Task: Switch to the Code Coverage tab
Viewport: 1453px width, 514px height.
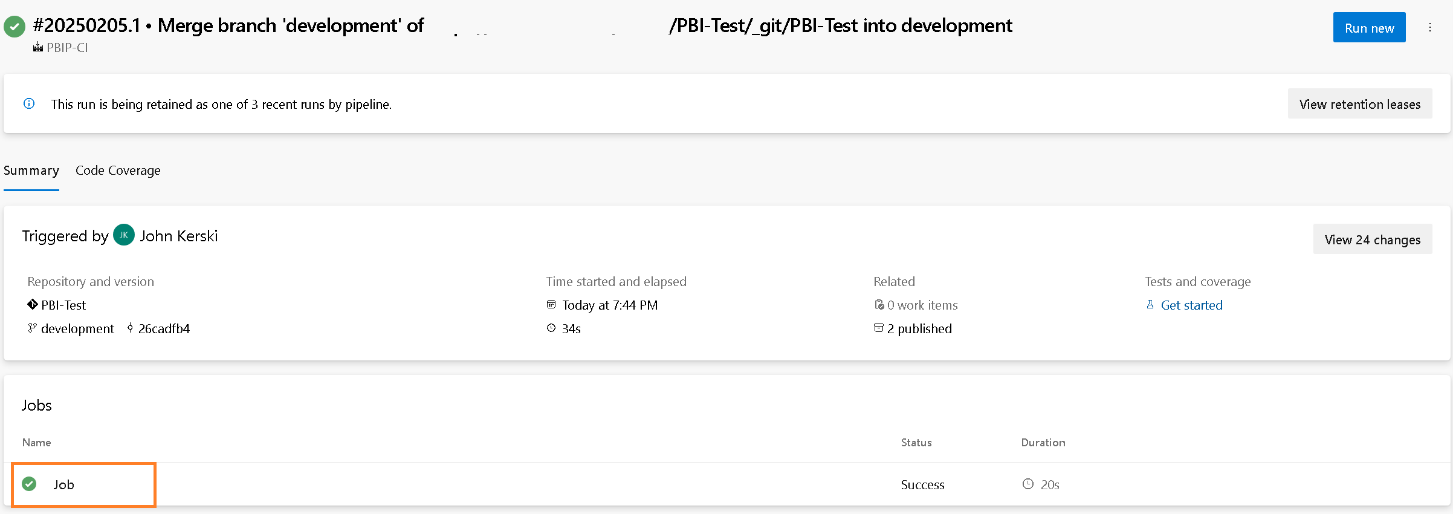Action: [118, 170]
